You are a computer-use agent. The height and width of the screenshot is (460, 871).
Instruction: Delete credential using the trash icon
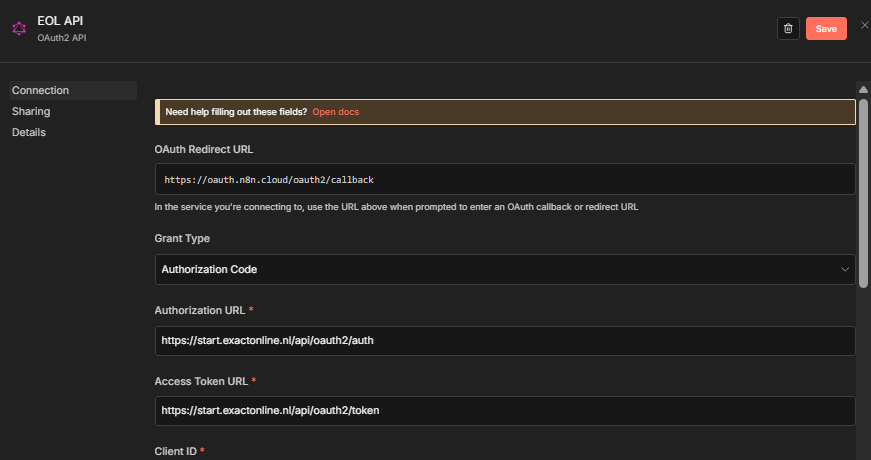coord(788,29)
